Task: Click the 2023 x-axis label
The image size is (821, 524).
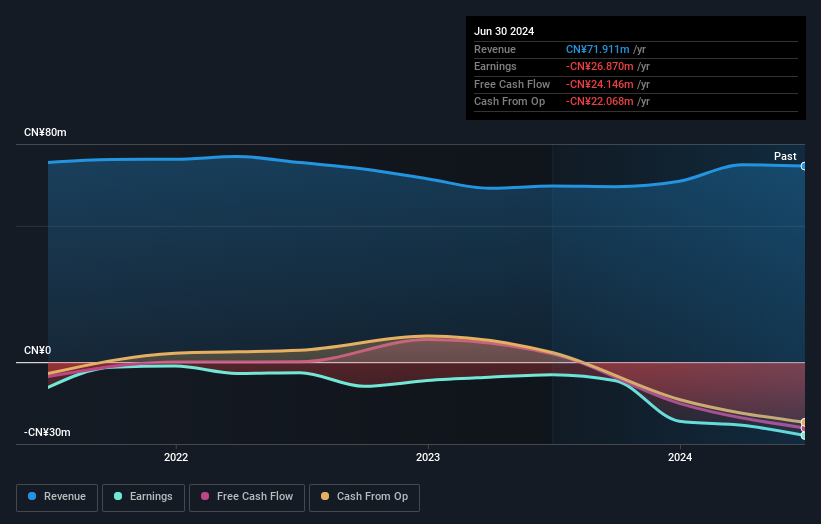Action: pyautogui.click(x=428, y=457)
